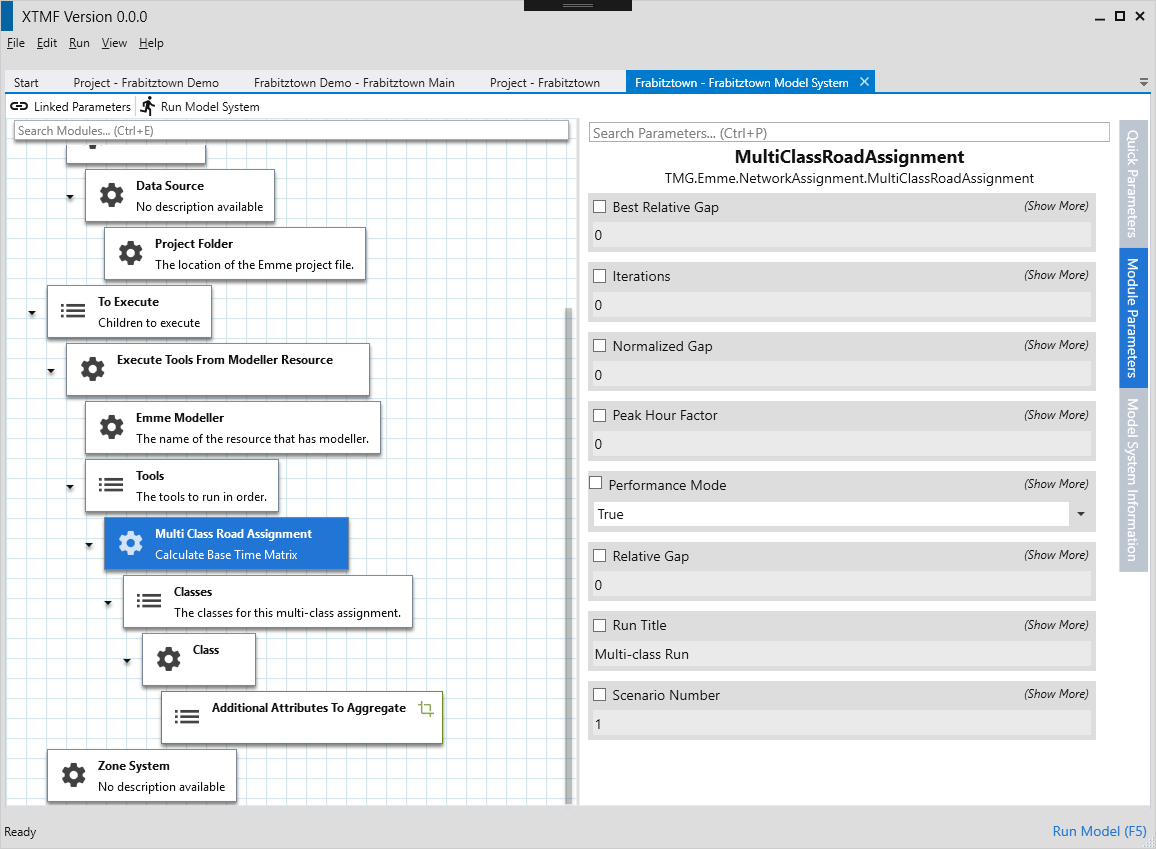Click the gear icon of Emme Modeller module
1156x849 pixels.
click(112, 427)
